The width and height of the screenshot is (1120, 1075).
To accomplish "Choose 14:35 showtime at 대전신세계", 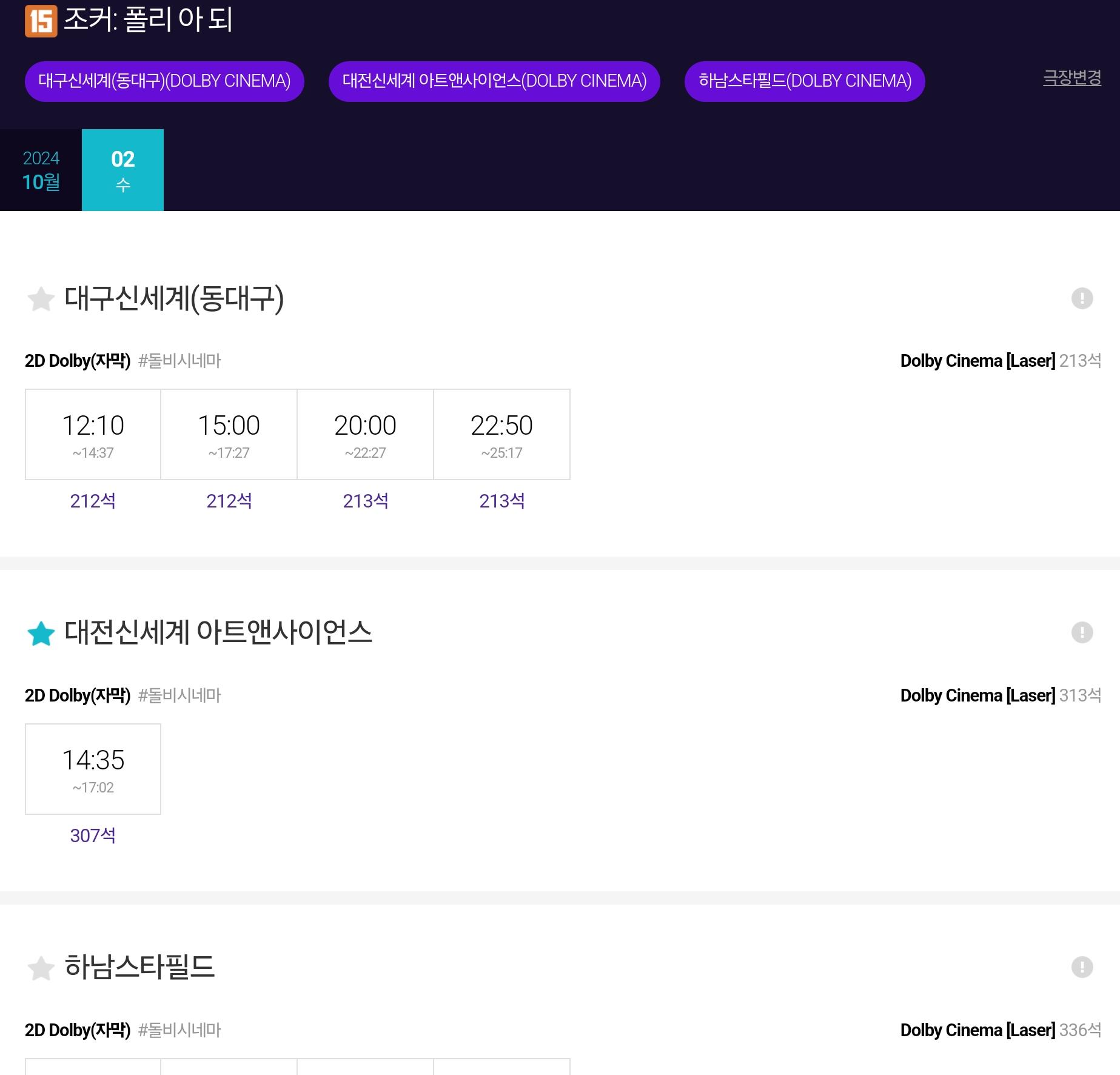I will click(93, 769).
